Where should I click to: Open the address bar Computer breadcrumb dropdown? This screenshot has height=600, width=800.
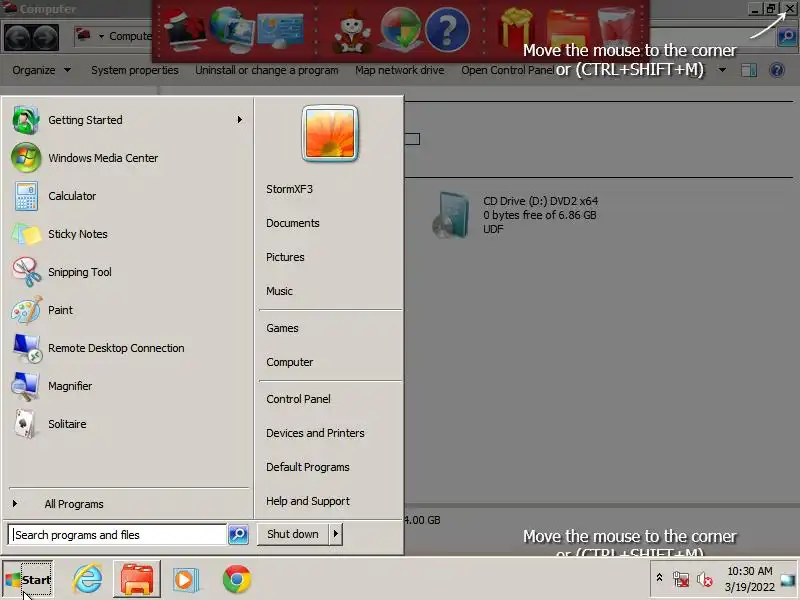pos(102,36)
